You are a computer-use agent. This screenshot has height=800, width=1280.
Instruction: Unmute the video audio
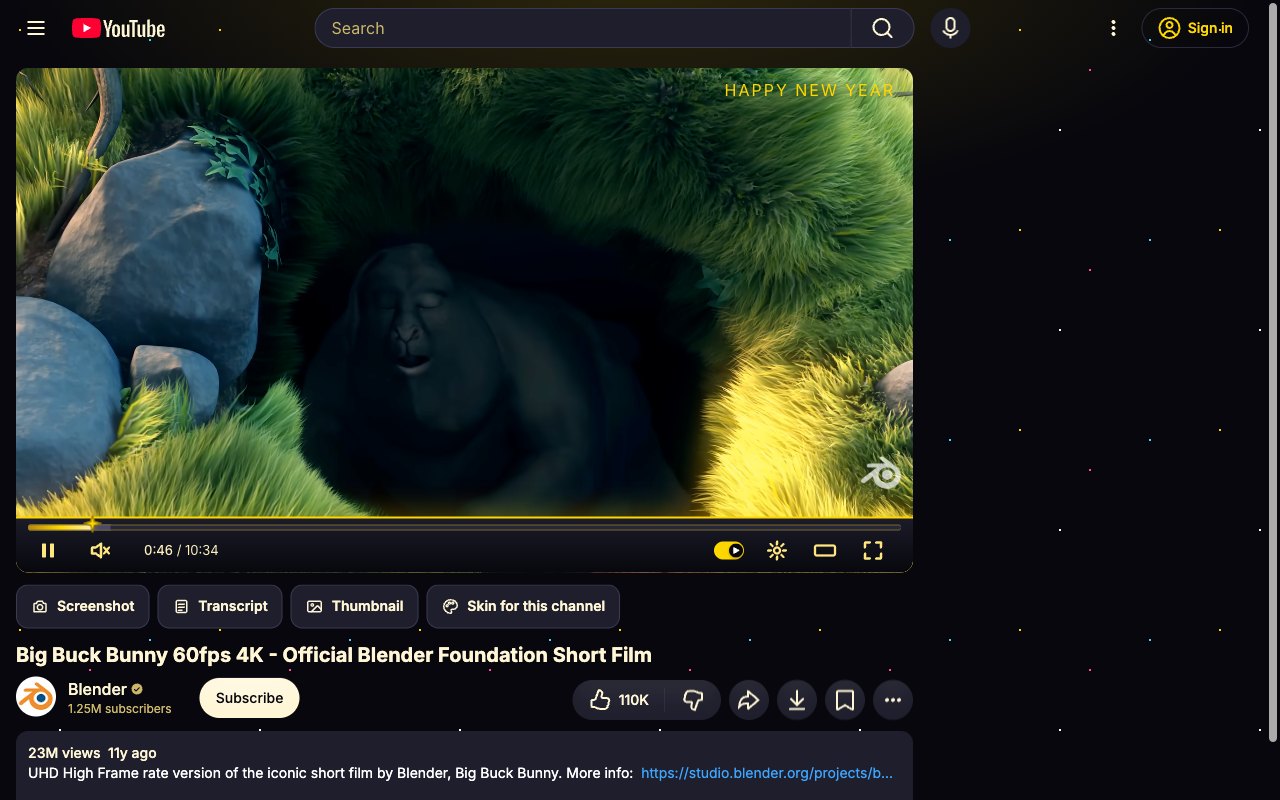100,550
